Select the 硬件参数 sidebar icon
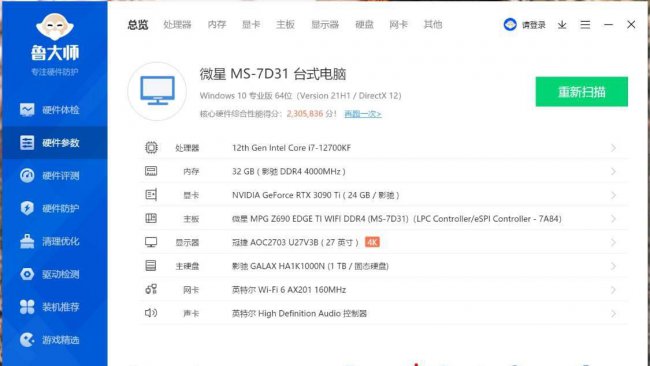The width and height of the screenshot is (650, 366). (x=27, y=143)
